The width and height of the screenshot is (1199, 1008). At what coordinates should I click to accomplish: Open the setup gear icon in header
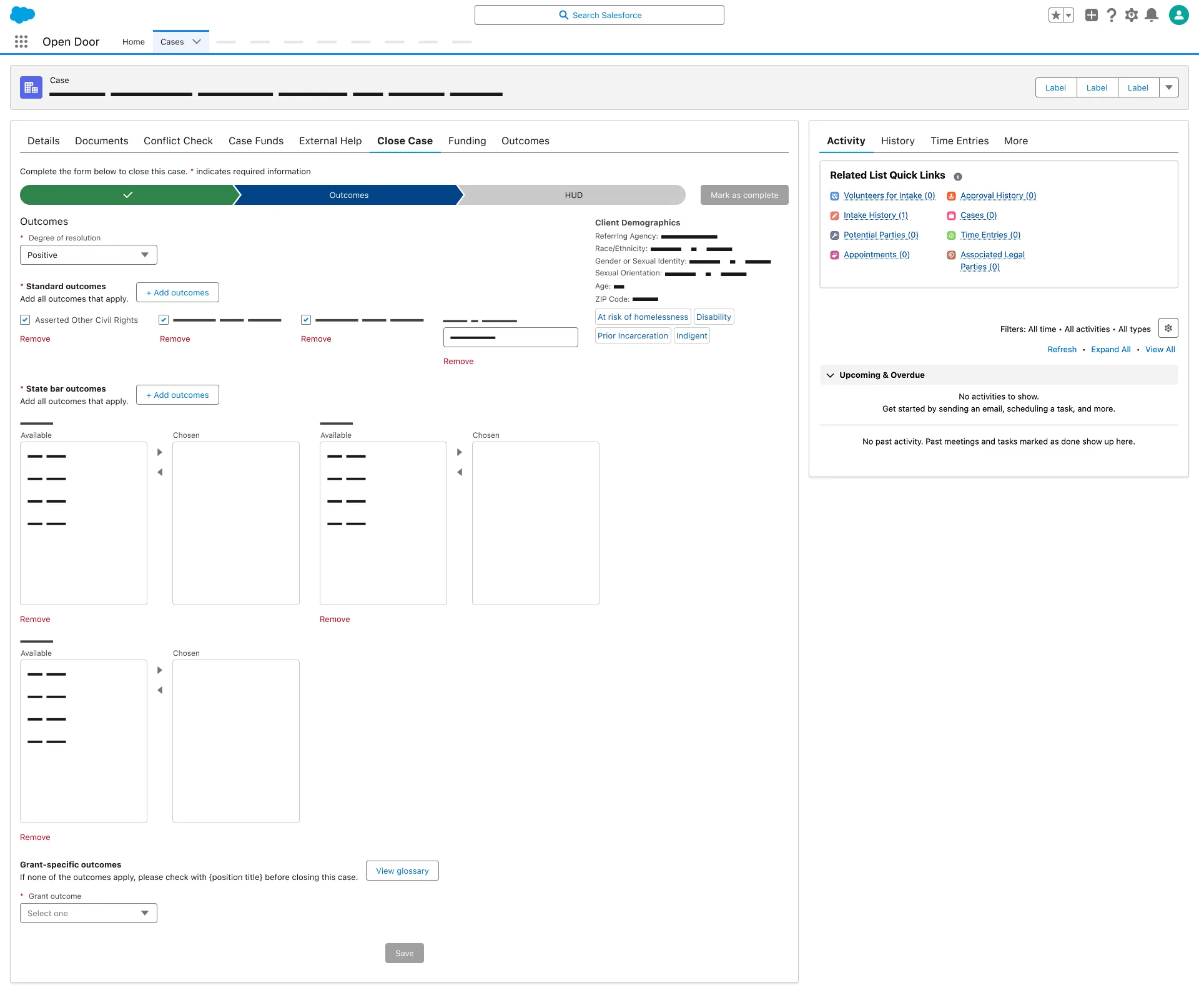click(1132, 15)
